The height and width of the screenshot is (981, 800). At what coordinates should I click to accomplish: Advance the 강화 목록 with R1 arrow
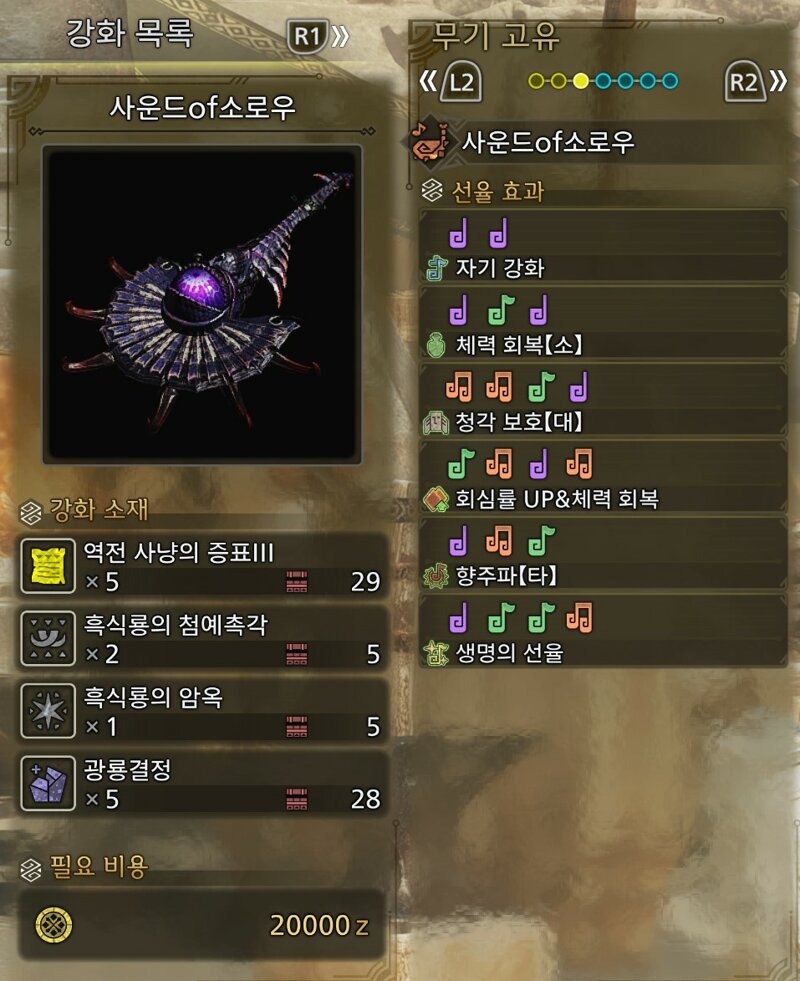(x=318, y=36)
